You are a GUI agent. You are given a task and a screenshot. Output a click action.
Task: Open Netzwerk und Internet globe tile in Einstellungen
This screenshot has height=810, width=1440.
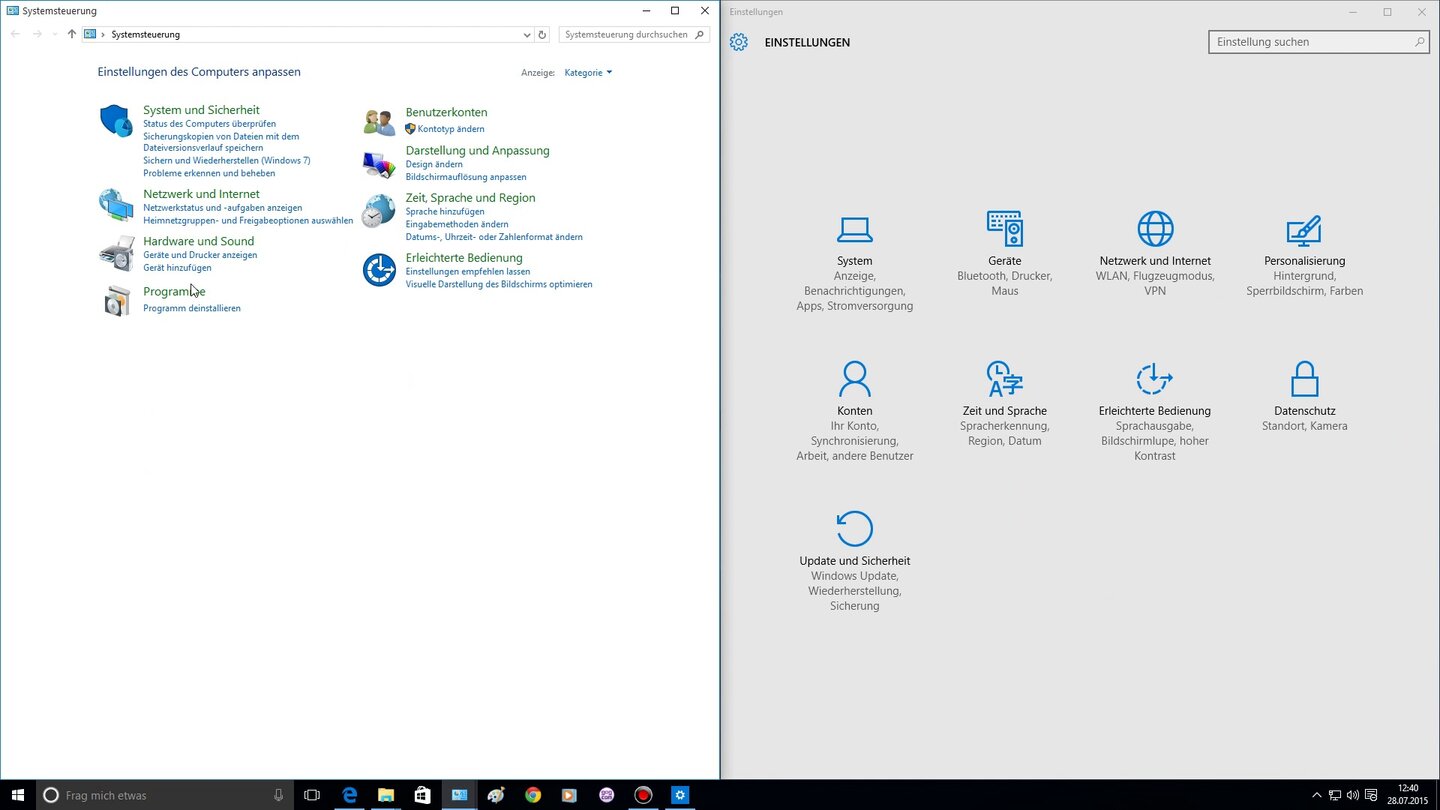[x=1155, y=254]
